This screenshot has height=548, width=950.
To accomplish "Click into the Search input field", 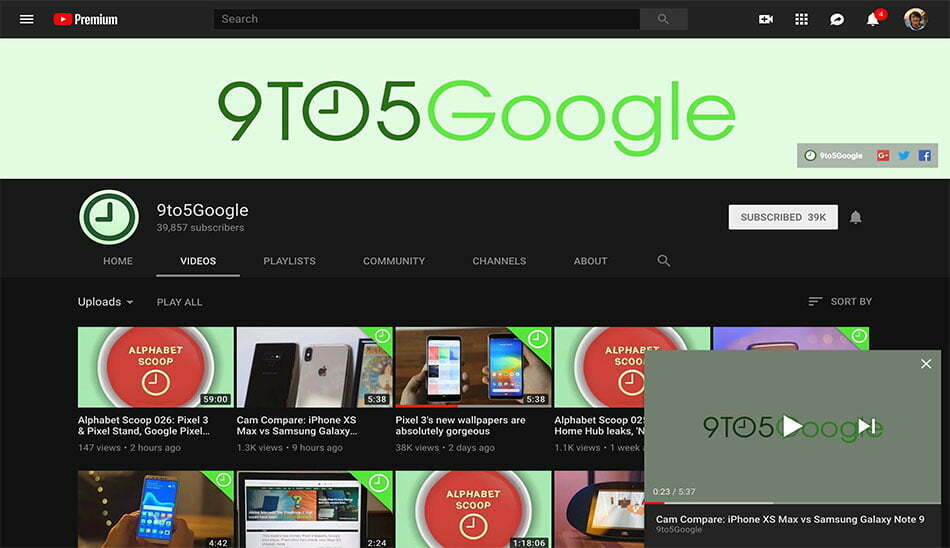I will tap(427, 19).
